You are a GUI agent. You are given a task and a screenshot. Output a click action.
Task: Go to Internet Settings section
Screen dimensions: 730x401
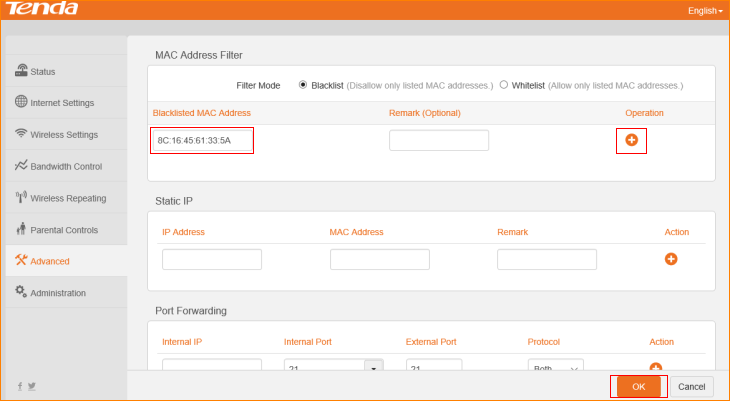(x=62, y=102)
